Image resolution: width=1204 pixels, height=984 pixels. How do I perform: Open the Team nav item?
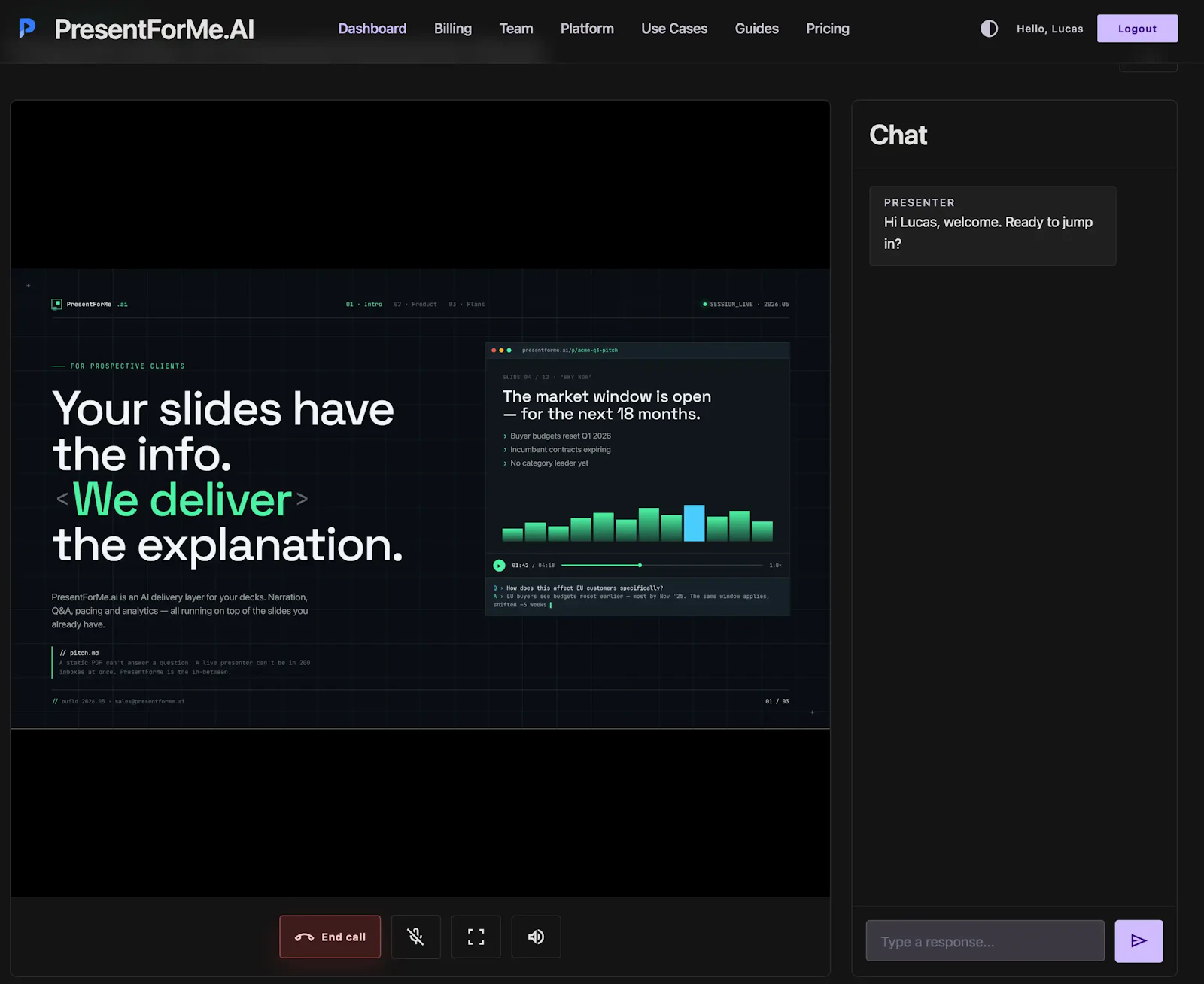(x=515, y=29)
